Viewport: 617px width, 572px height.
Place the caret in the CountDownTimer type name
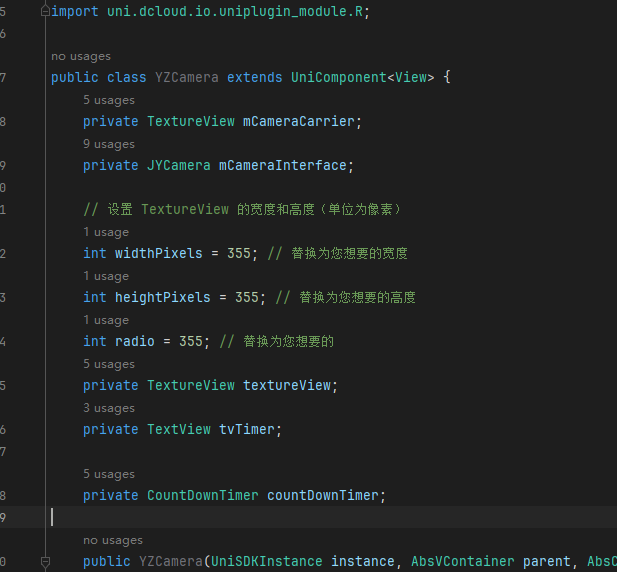[203, 495]
